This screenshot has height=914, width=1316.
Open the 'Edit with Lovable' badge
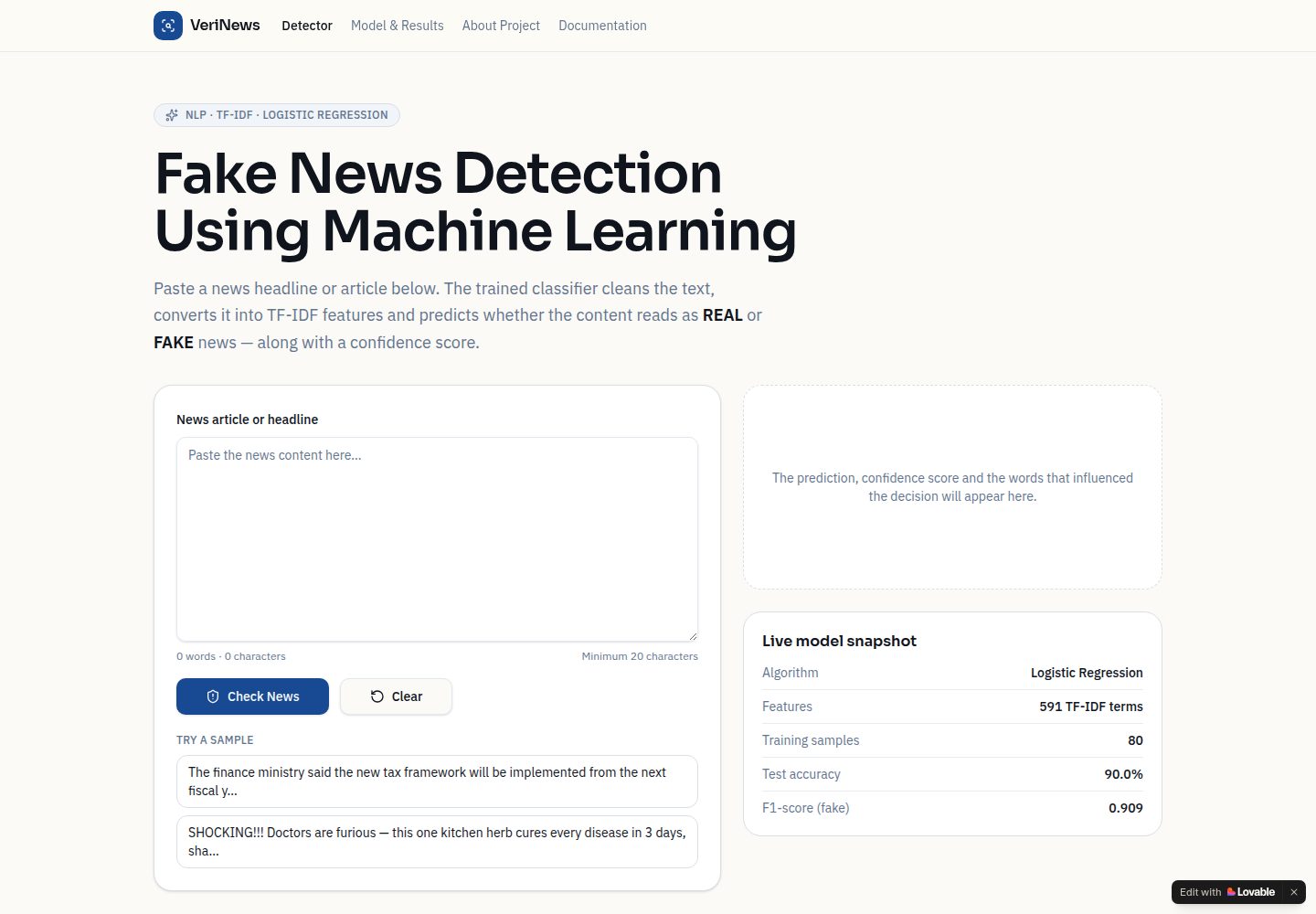coord(1227,892)
